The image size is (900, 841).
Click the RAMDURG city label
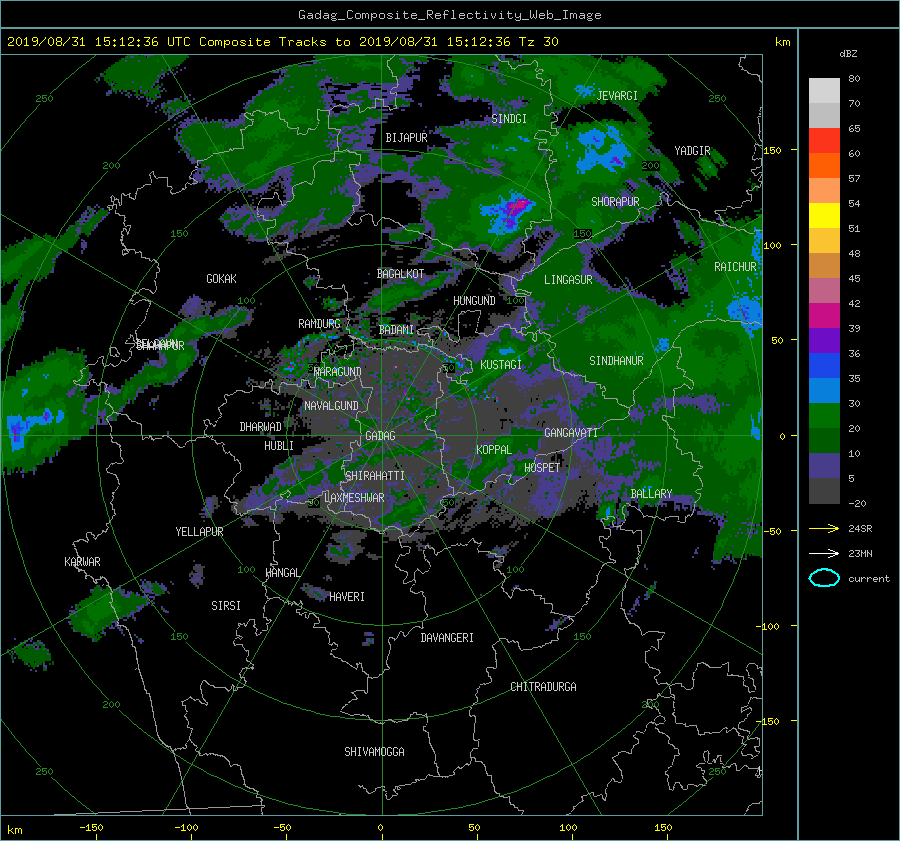click(319, 324)
